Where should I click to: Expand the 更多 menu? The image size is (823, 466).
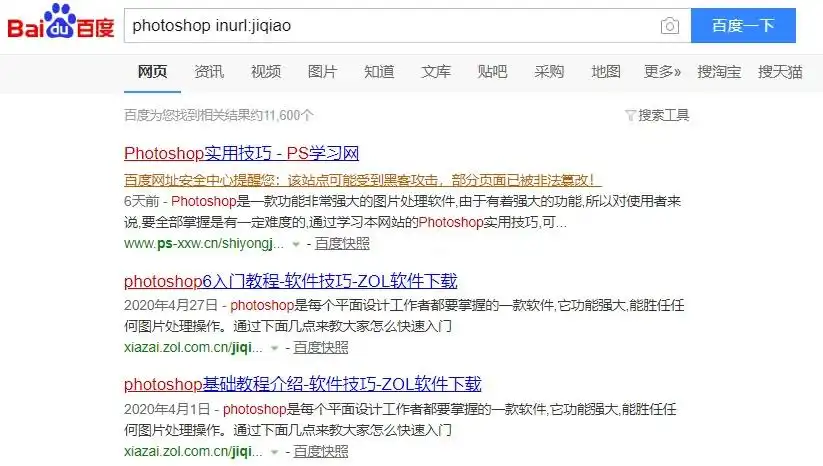662,72
